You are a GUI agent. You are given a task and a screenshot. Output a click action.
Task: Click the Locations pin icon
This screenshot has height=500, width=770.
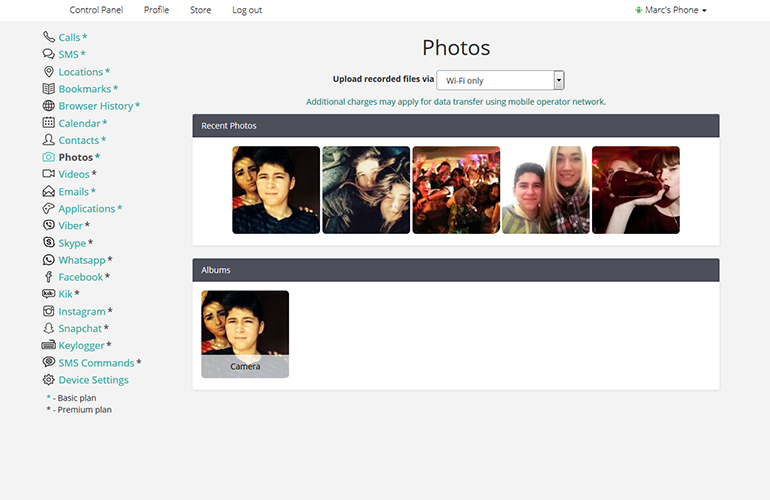[x=49, y=72]
